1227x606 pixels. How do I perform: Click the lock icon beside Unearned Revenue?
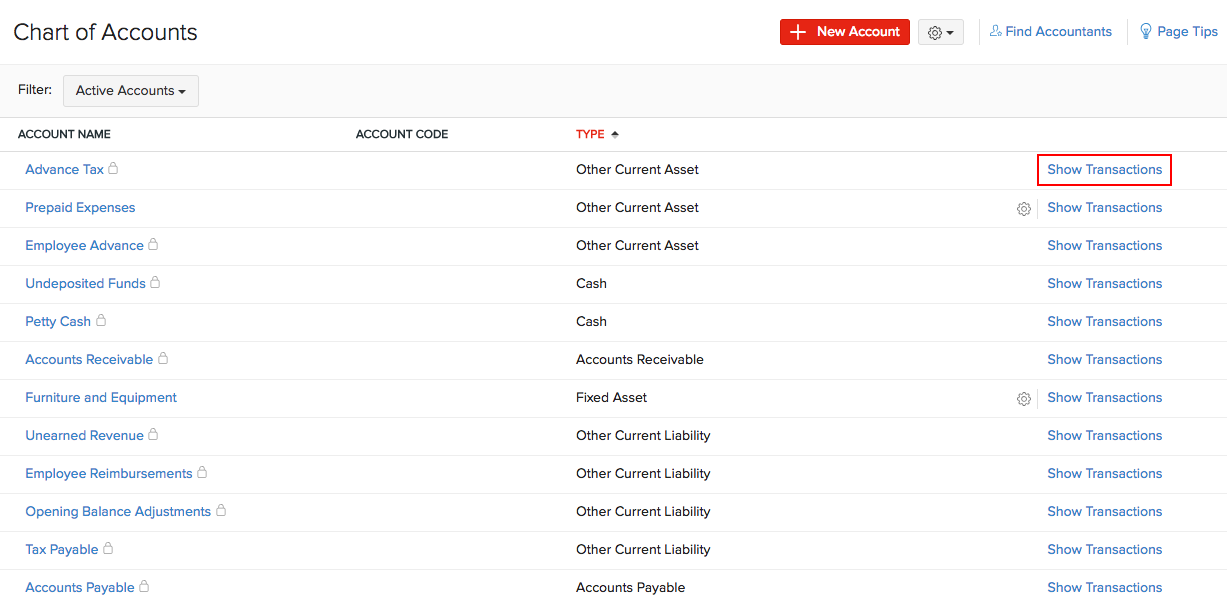[x=152, y=434]
